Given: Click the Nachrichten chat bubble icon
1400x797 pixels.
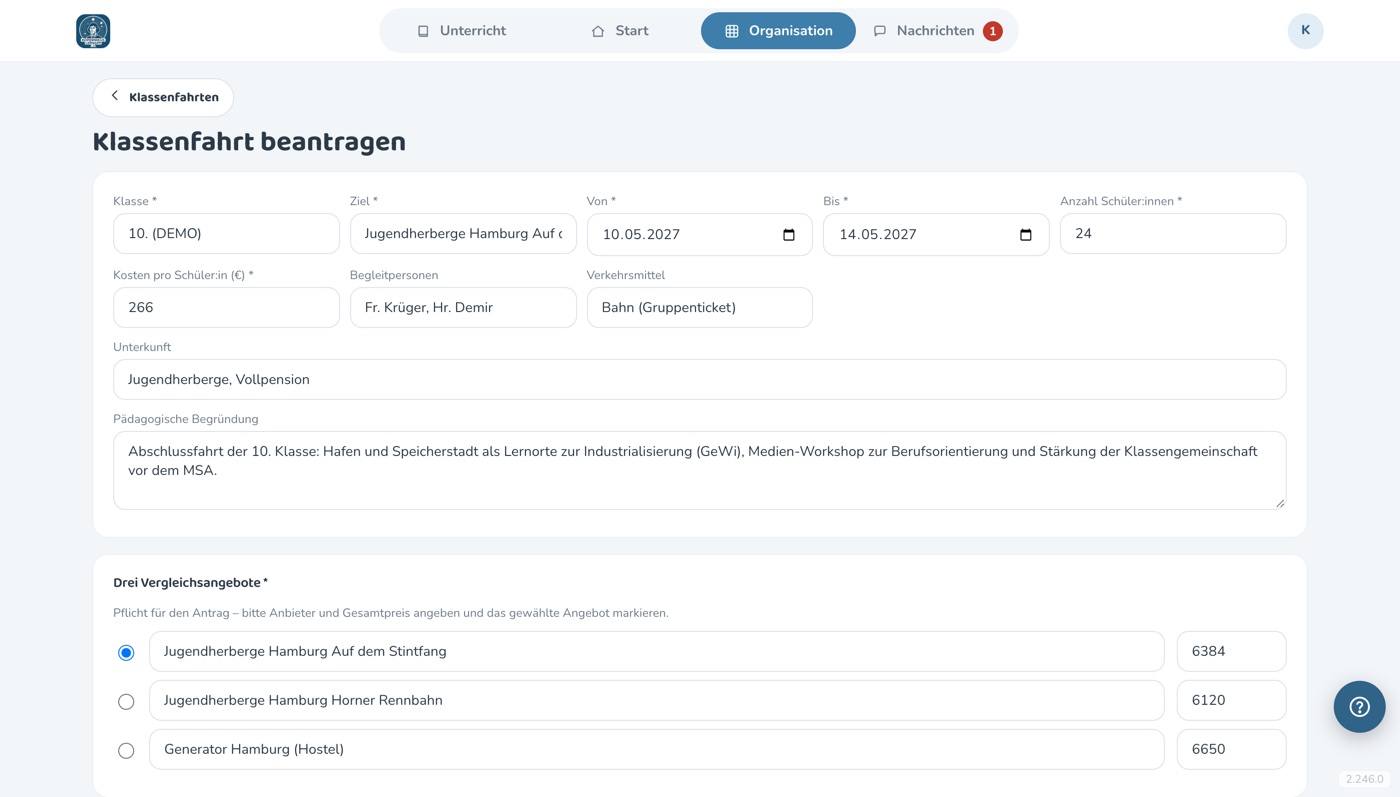Looking at the screenshot, I should coord(880,31).
